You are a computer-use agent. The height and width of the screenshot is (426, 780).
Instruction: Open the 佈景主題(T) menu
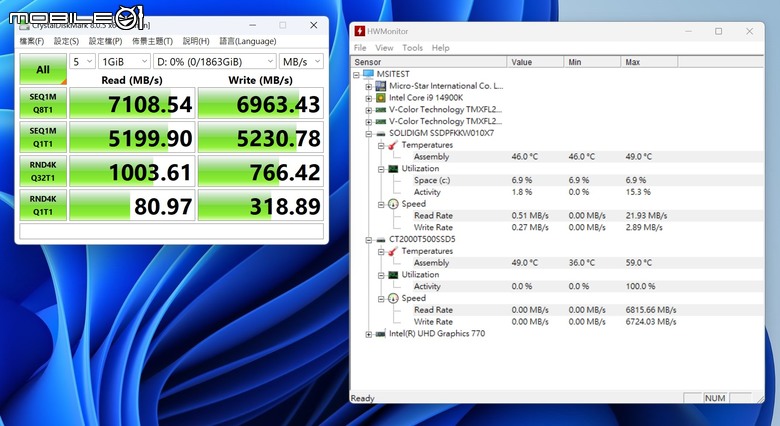pyautogui.click(x=152, y=41)
